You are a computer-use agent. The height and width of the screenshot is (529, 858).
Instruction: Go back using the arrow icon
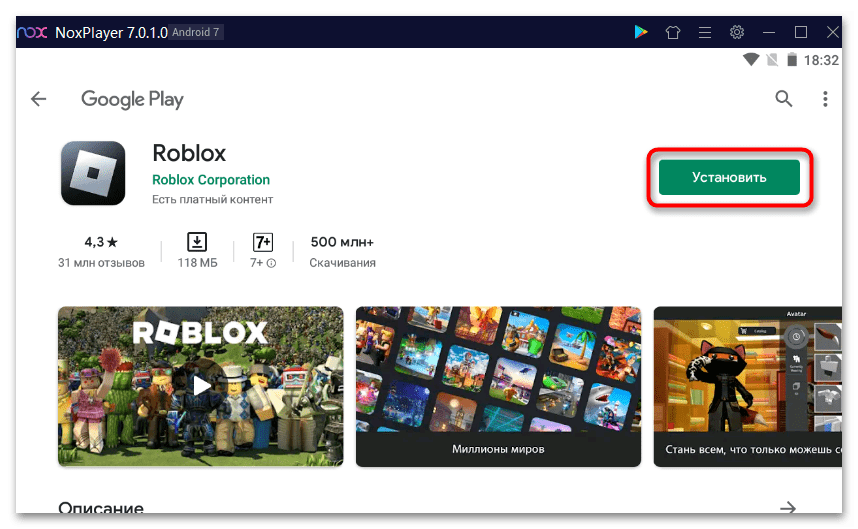[39, 99]
